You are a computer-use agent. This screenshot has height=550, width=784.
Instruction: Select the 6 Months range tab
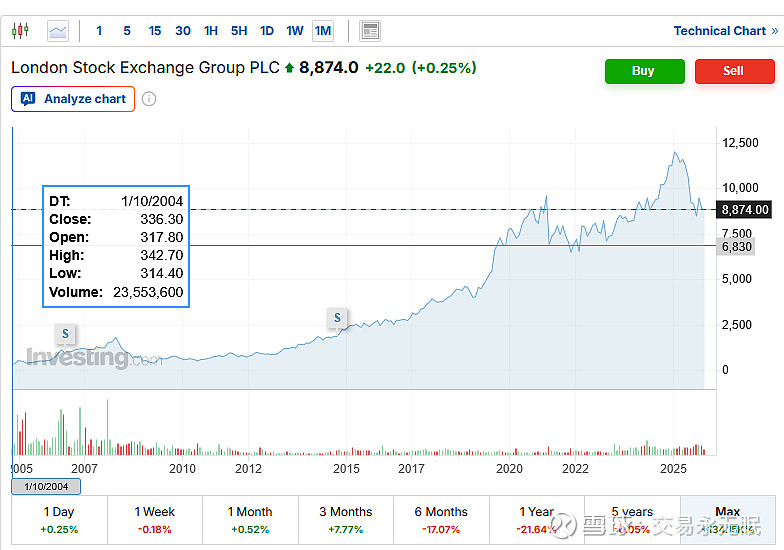click(442, 520)
